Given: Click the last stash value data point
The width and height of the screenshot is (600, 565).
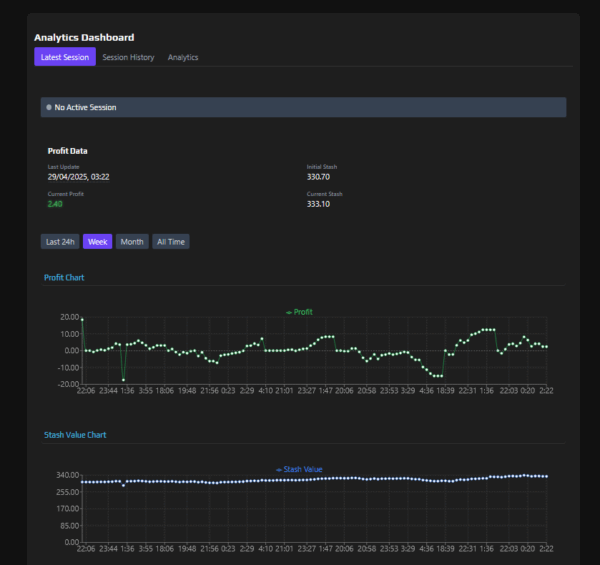Looking at the screenshot, I should coord(546,477).
